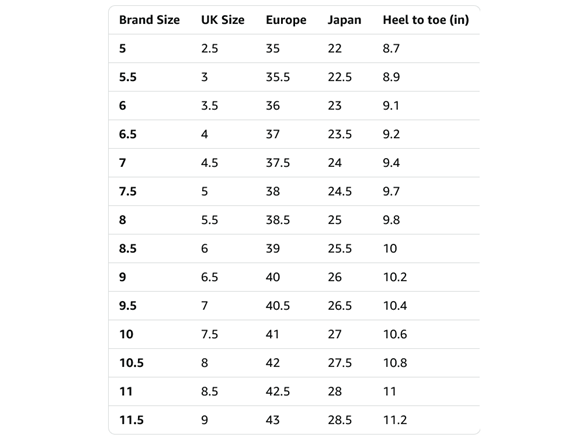The height and width of the screenshot is (441, 588).
Task: Click the Japan column header
Action: coord(344,20)
